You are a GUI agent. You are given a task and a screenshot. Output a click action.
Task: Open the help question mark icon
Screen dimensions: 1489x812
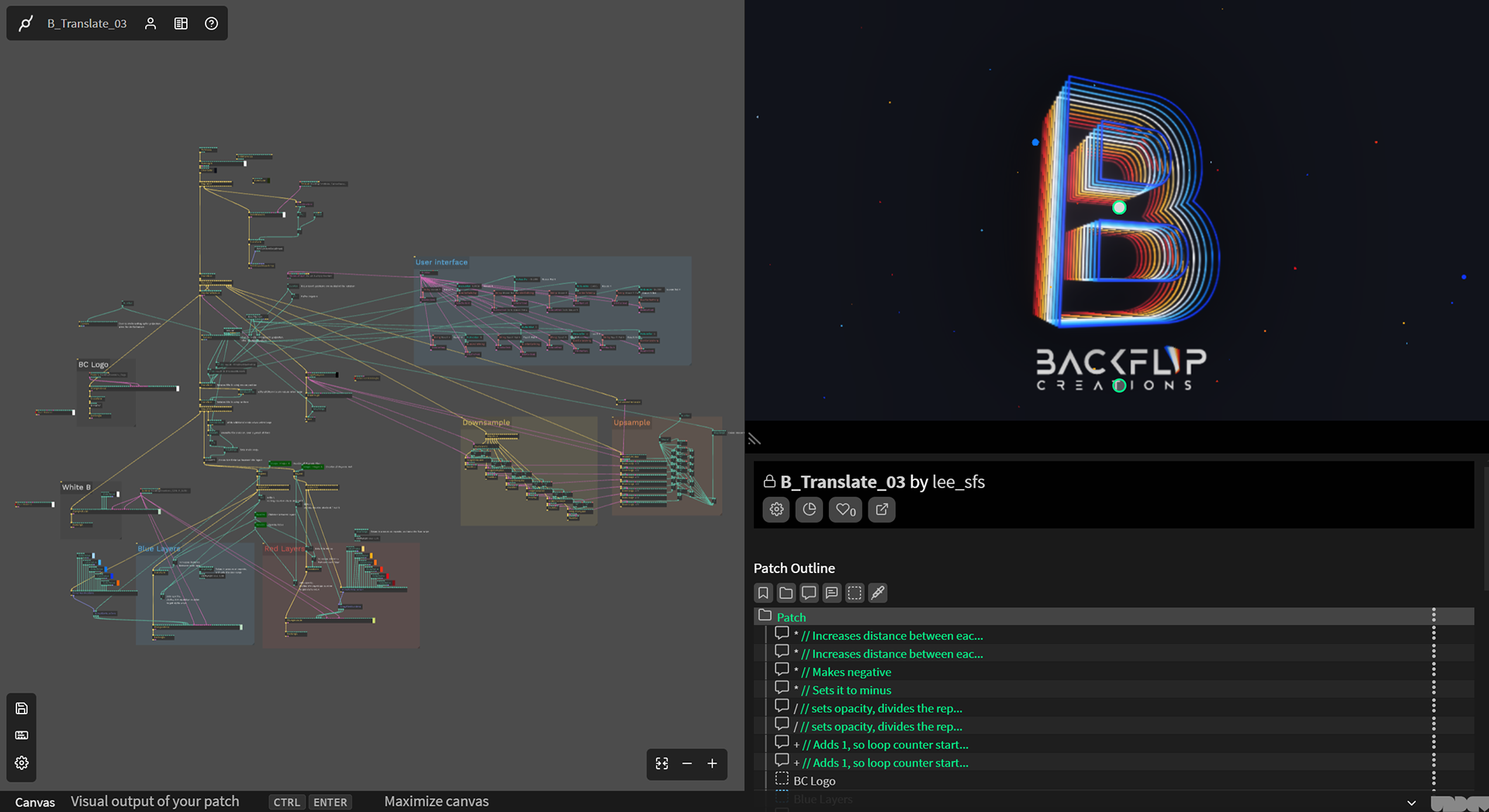211,23
